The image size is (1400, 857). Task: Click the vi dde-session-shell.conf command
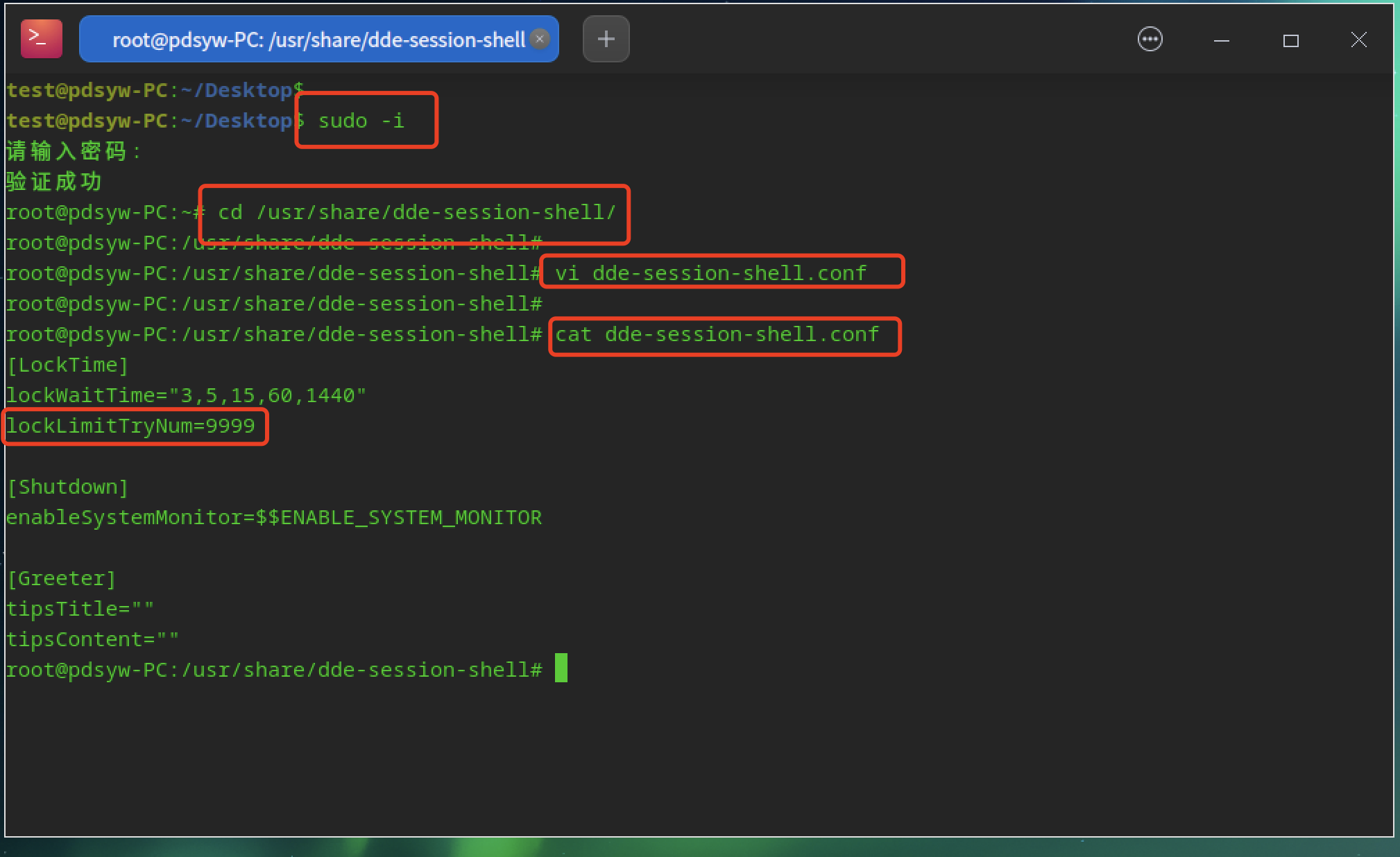click(x=710, y=273)
